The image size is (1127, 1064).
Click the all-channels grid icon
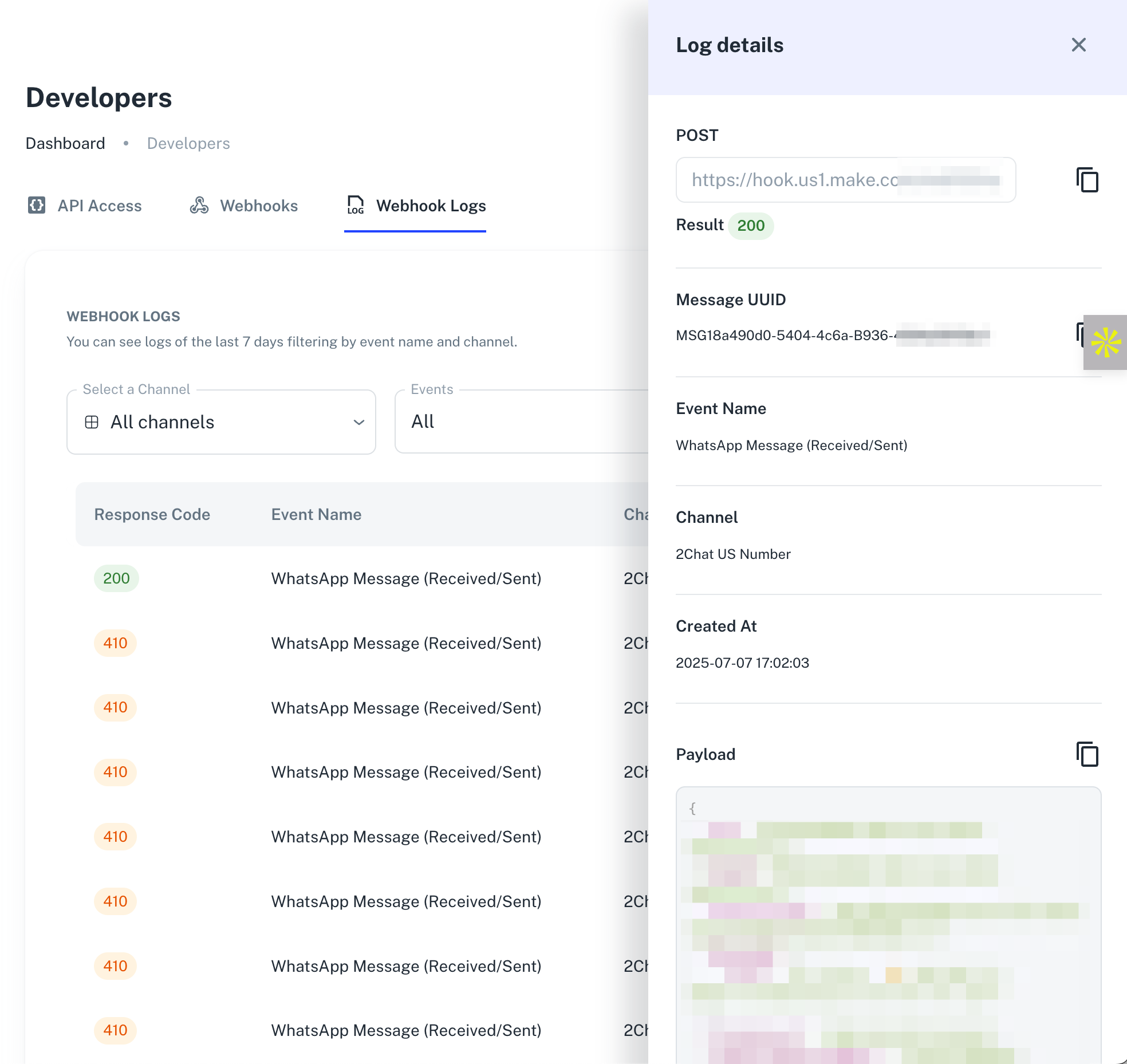point(92,422)
